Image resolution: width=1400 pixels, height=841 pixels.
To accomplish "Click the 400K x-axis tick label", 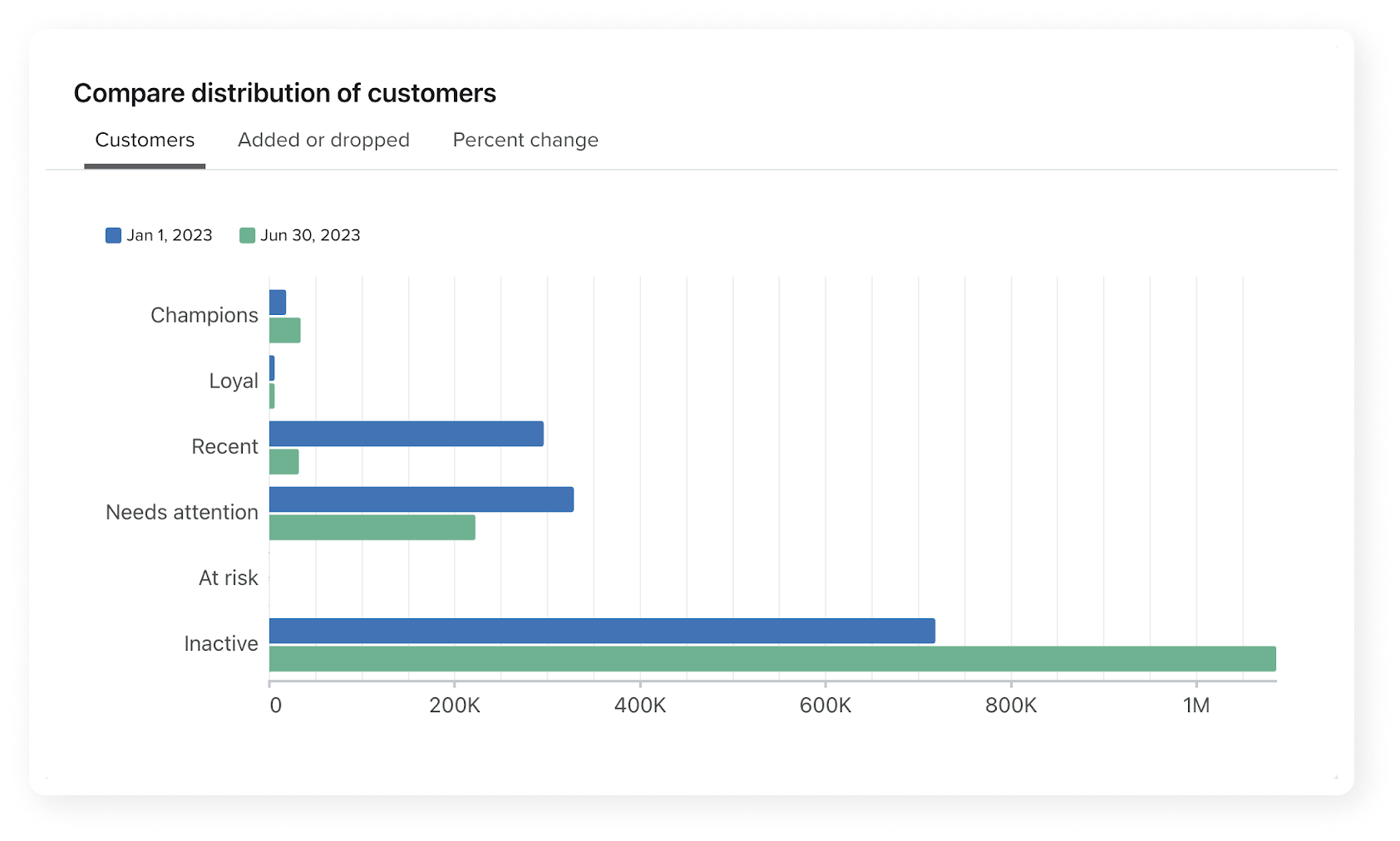I will [640, 706].
